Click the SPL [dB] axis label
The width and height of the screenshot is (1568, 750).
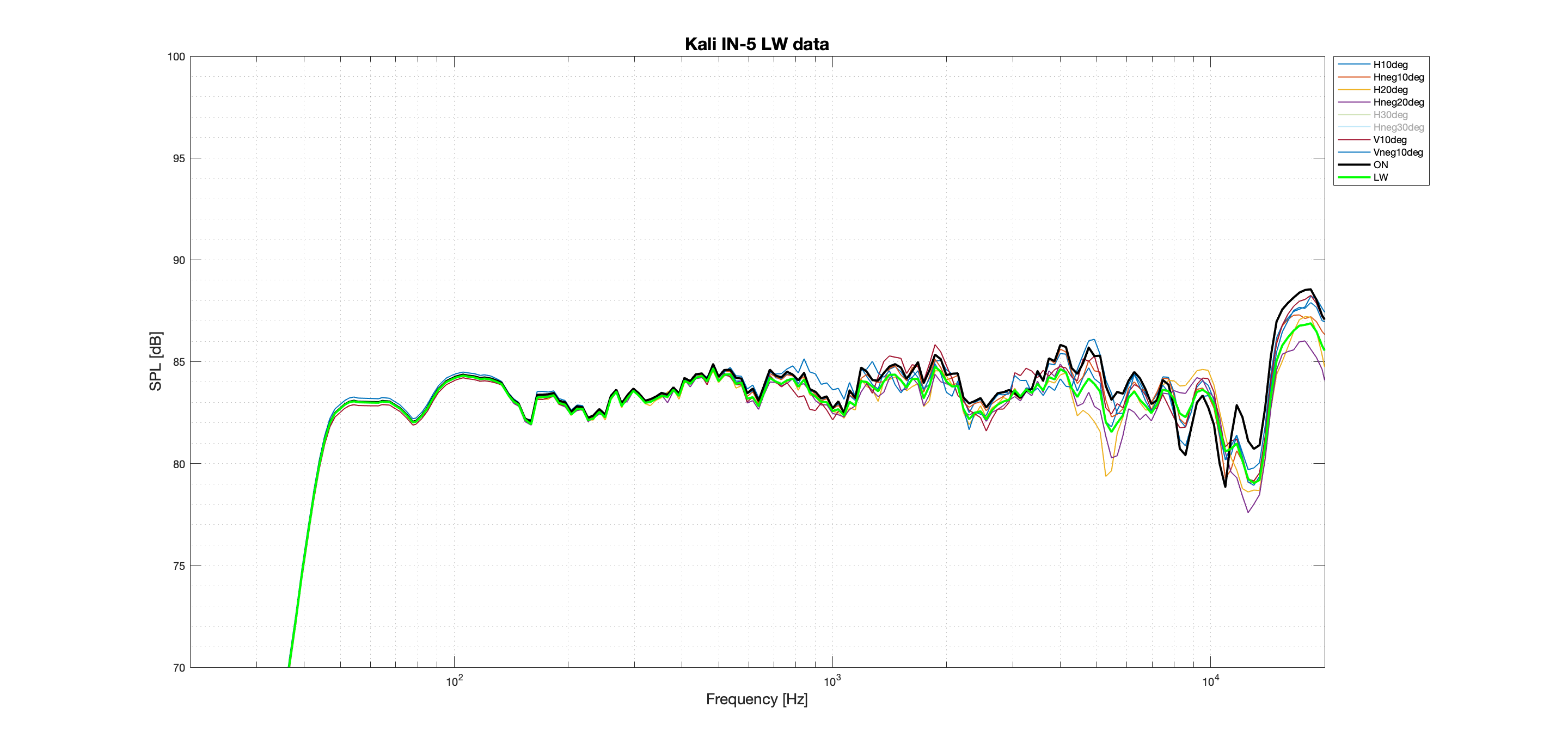(156, 361)
